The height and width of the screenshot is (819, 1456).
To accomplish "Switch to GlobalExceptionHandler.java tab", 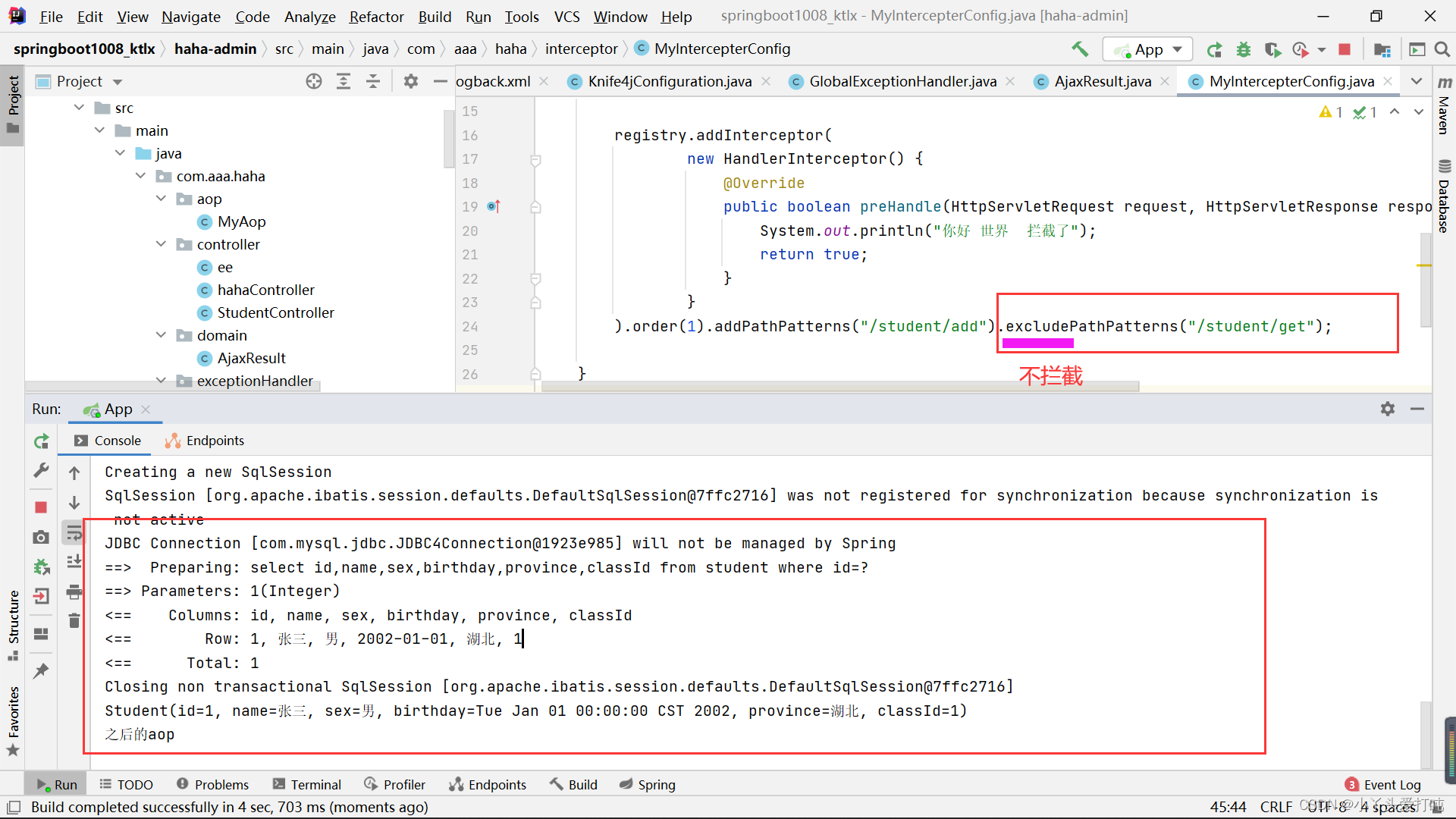I will 902,81.
